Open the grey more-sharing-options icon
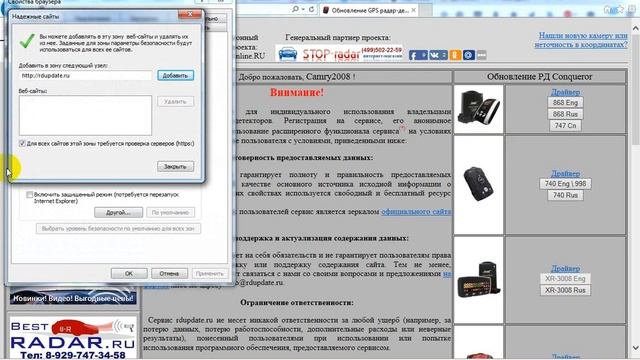Image resolution: width=640 pixels, height=360 pixels. click(482, 55)
